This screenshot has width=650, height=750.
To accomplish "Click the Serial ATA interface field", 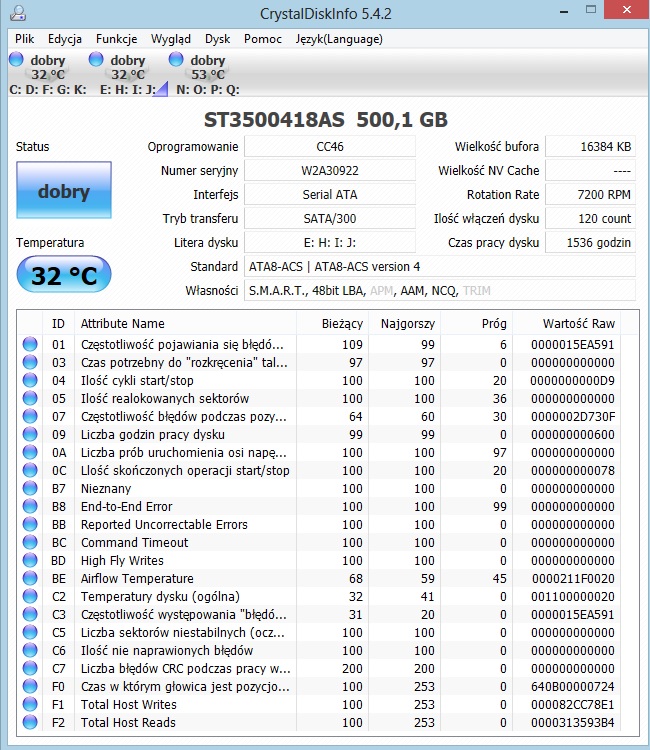I will coord(330,194).
